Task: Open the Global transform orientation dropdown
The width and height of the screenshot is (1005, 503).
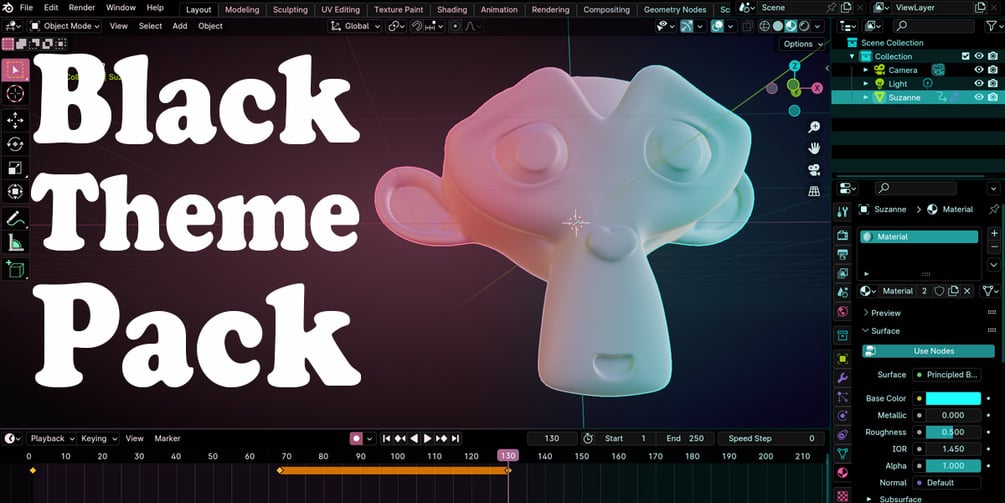Action: (x=355, y=26)
